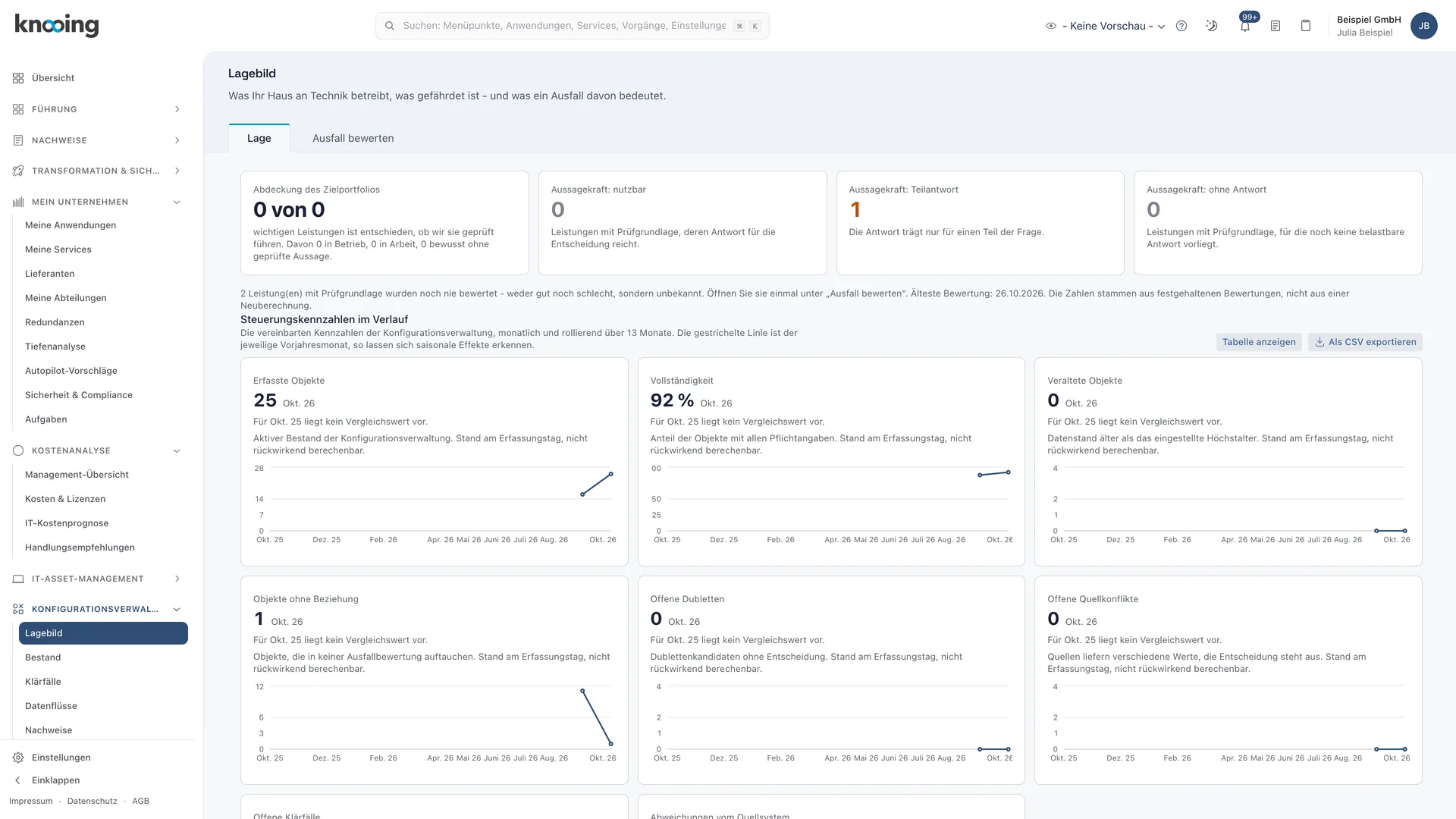Open the notifications bell with 99+ badge
This screenshot has height=819, width=1456.
(x=1245, y=26)
